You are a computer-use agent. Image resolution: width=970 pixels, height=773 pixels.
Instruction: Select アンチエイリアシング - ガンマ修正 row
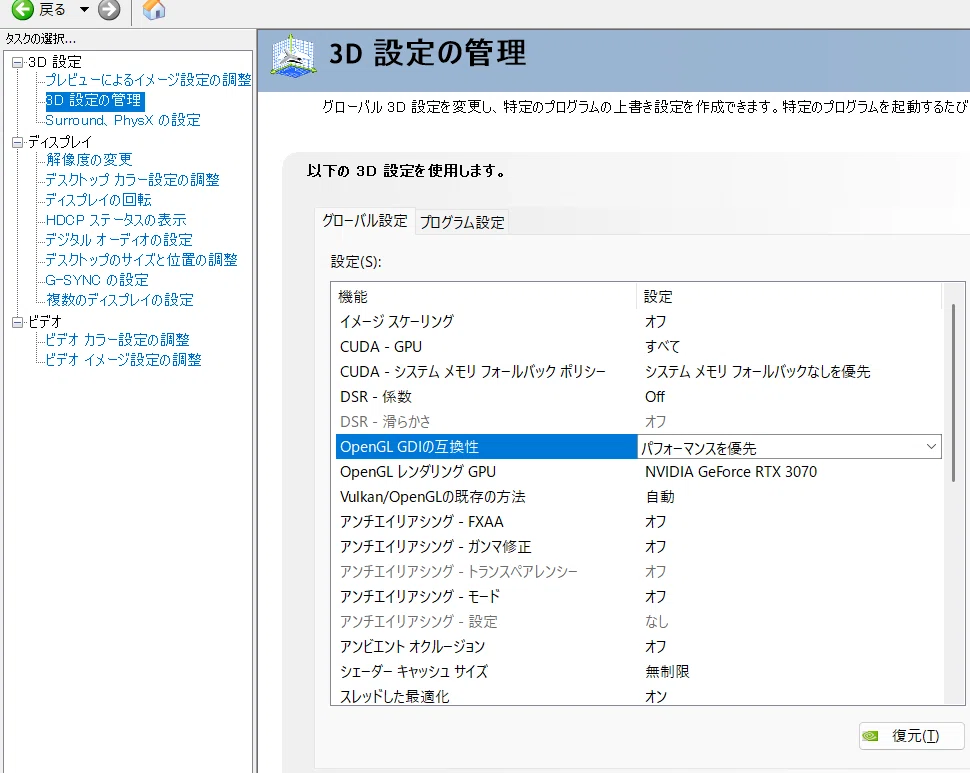[638, 547]
